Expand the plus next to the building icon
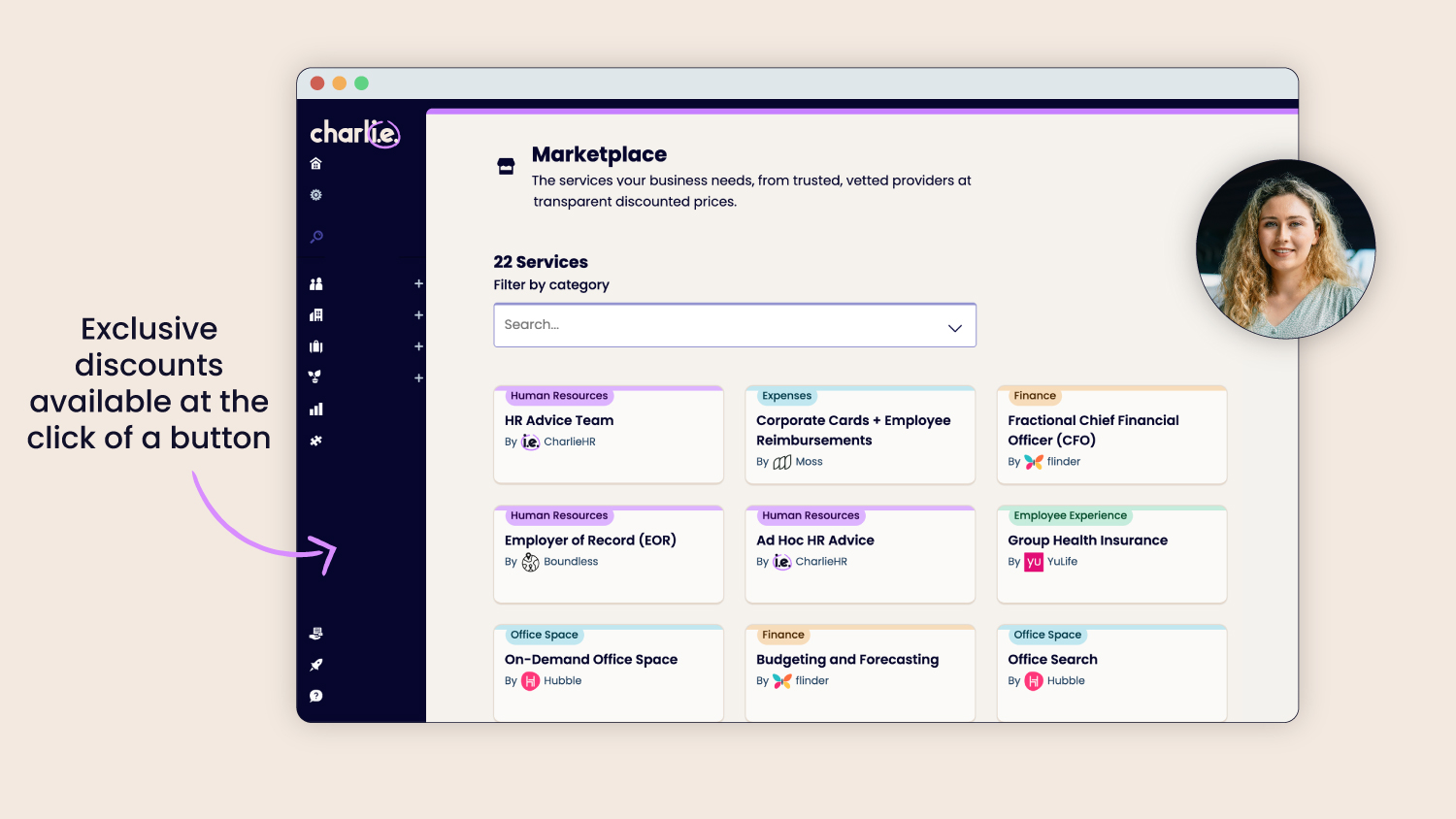Image resolution: width=1456 pixels, height=819 pixels. tap(418, 315)
